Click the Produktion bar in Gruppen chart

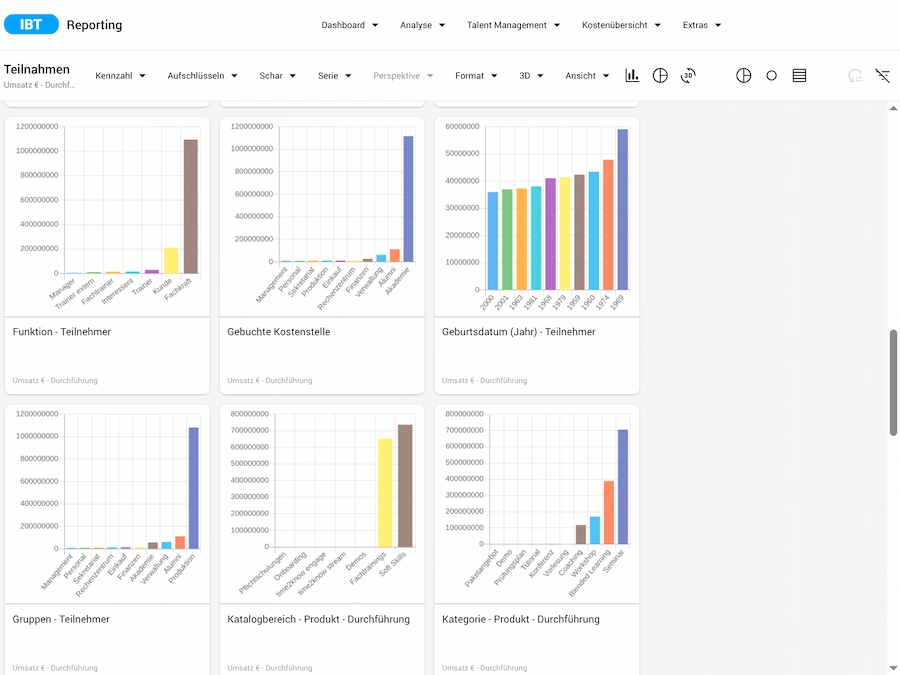click(x=193, y=488)
